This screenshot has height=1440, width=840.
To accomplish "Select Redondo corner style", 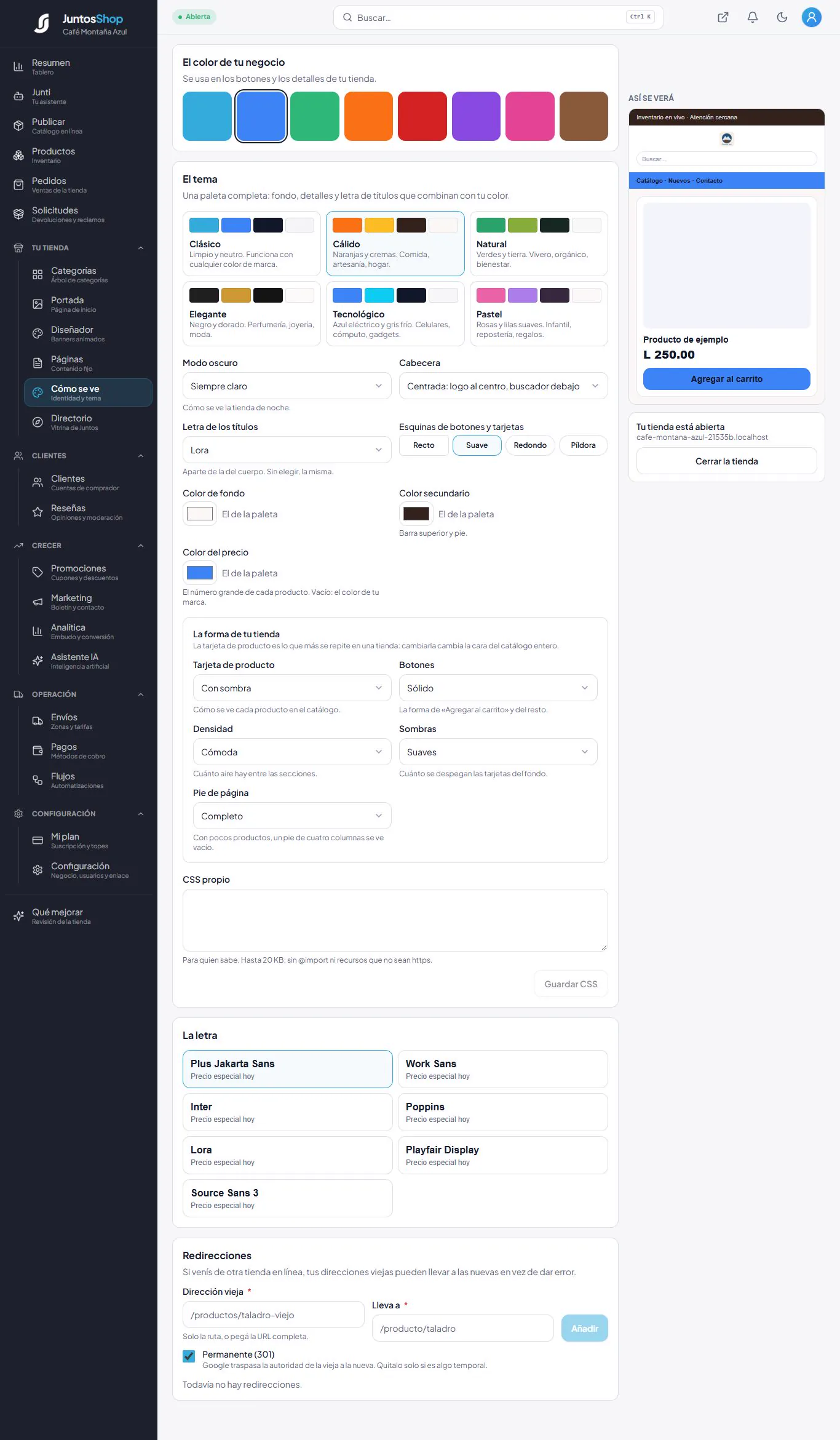I will click(x=530, y=445).
